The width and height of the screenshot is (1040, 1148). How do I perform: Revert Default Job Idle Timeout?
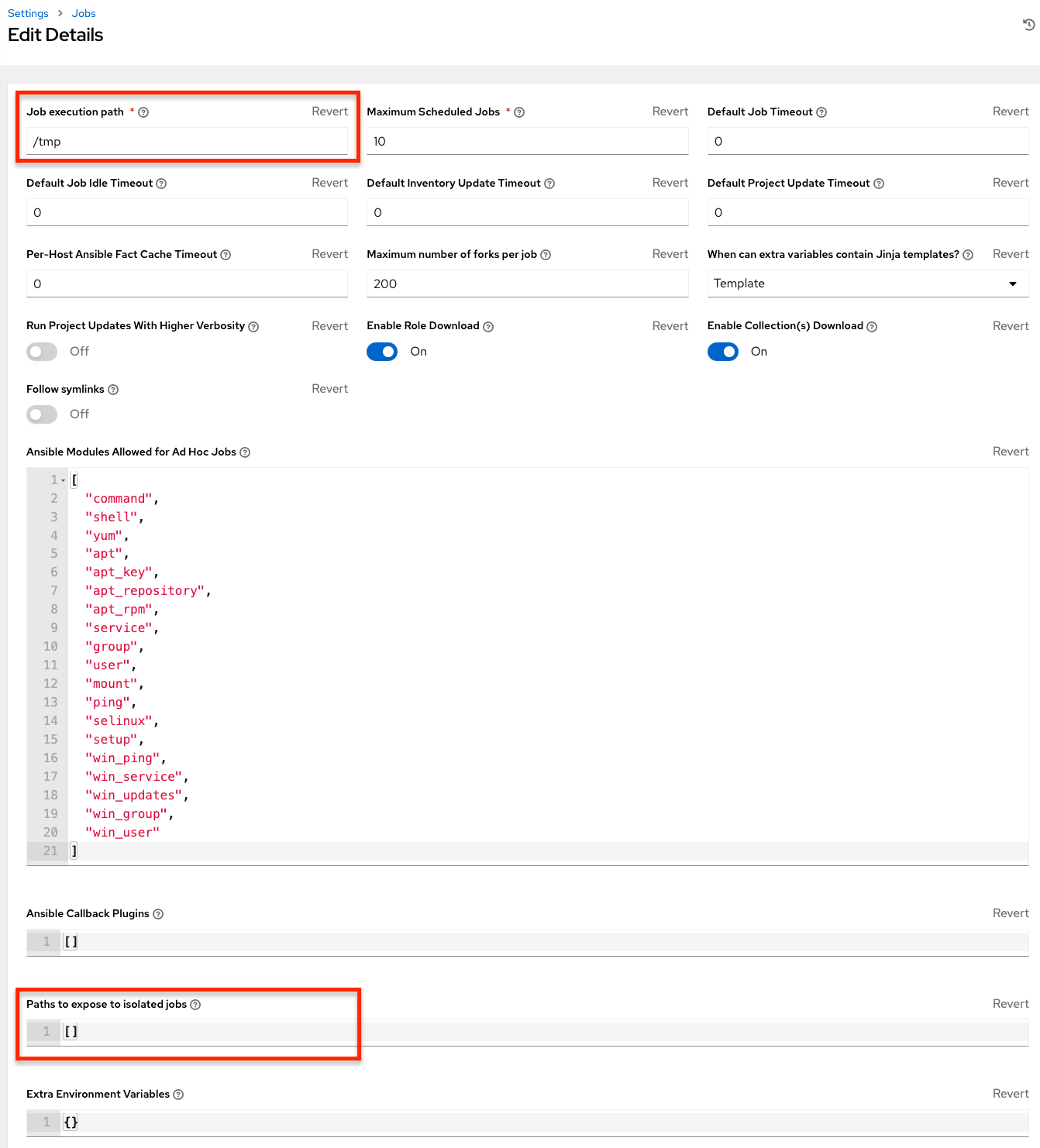[x=330, y=183]
